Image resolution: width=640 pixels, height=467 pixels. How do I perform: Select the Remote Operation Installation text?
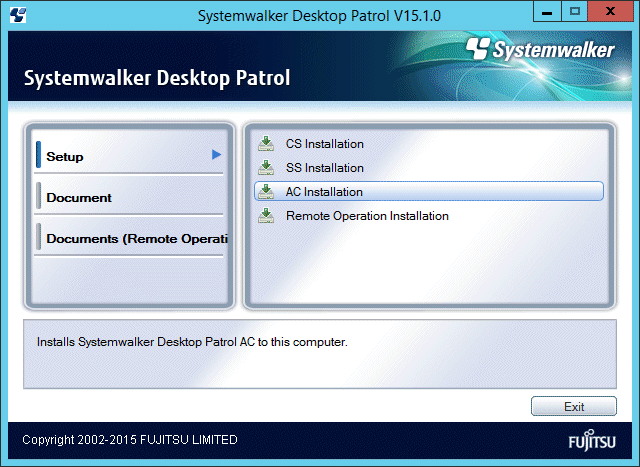[x=367, y=216]
